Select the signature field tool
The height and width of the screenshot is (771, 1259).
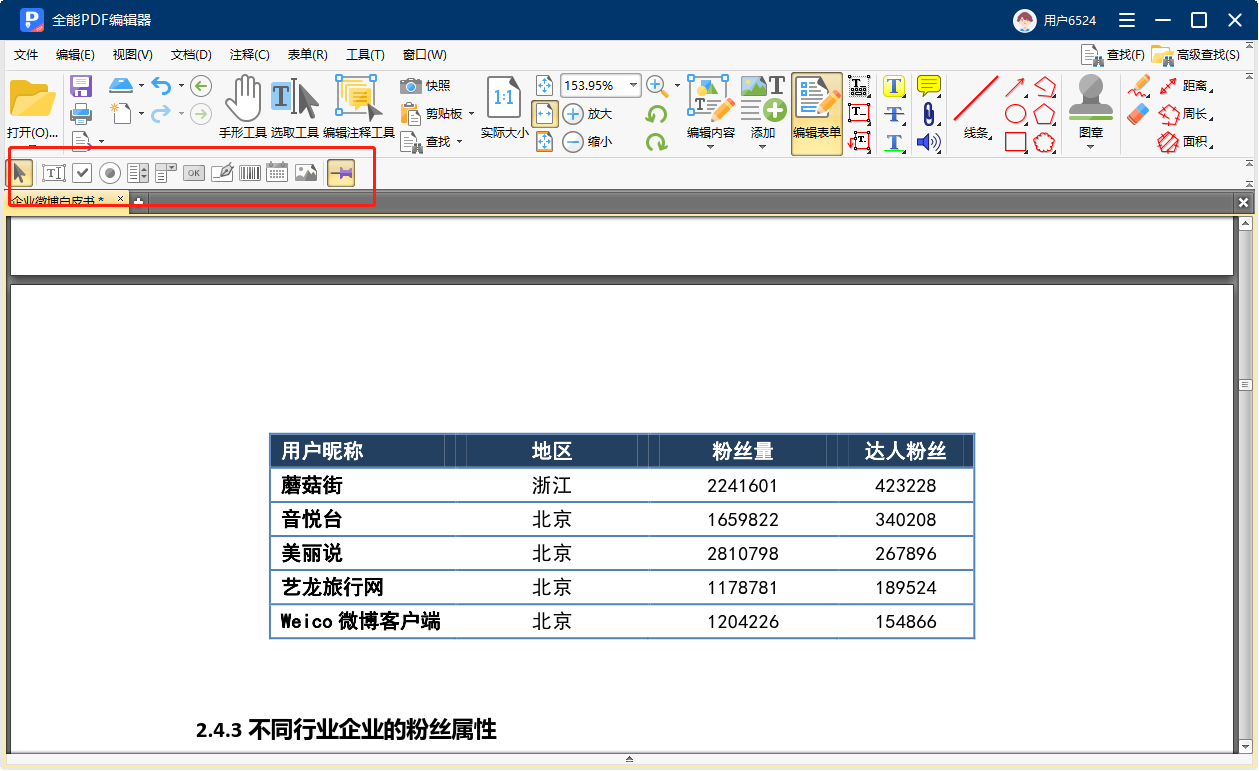click(x=222, y=173)
